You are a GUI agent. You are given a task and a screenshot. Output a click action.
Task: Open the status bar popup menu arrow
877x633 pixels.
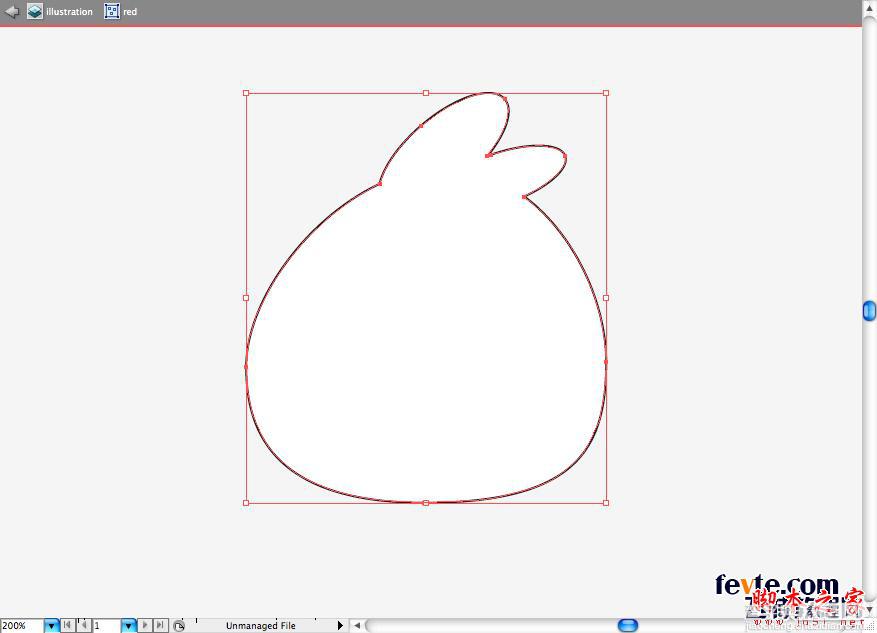pyautogui.click(x=340, y=626)
